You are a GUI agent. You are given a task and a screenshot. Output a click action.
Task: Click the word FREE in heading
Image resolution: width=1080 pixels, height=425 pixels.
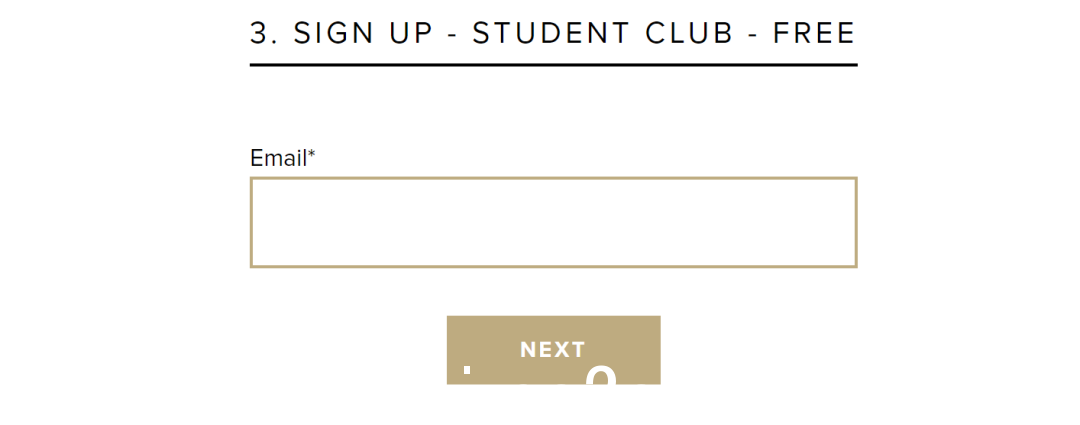point(814,33)
